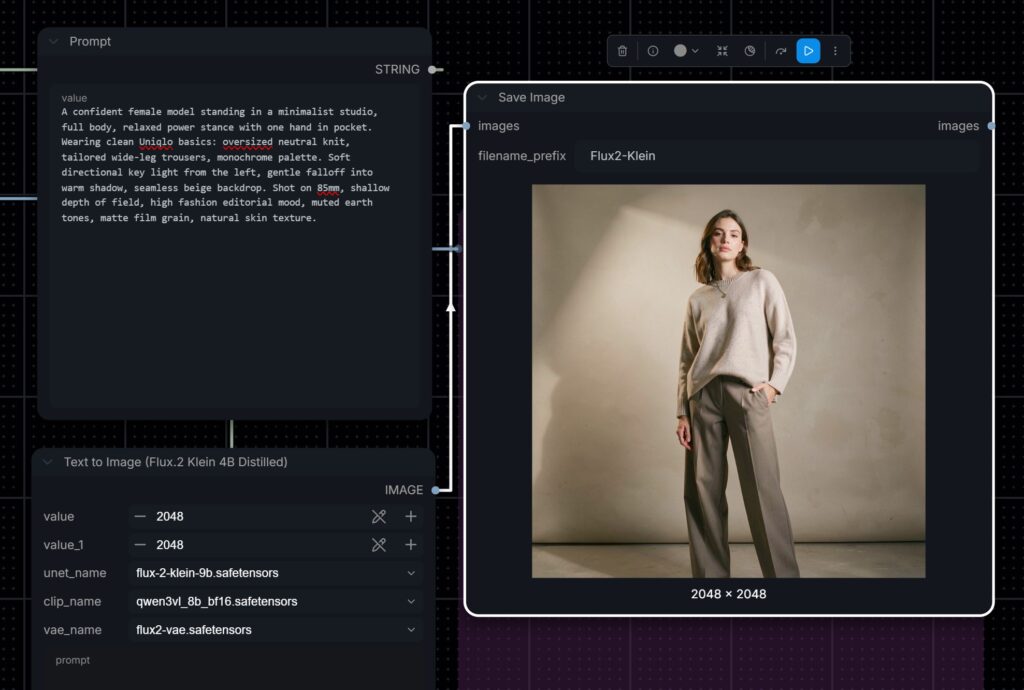Open the clip_name dropdown
The height and width of the screenshot is (690, 1024).
276,601
